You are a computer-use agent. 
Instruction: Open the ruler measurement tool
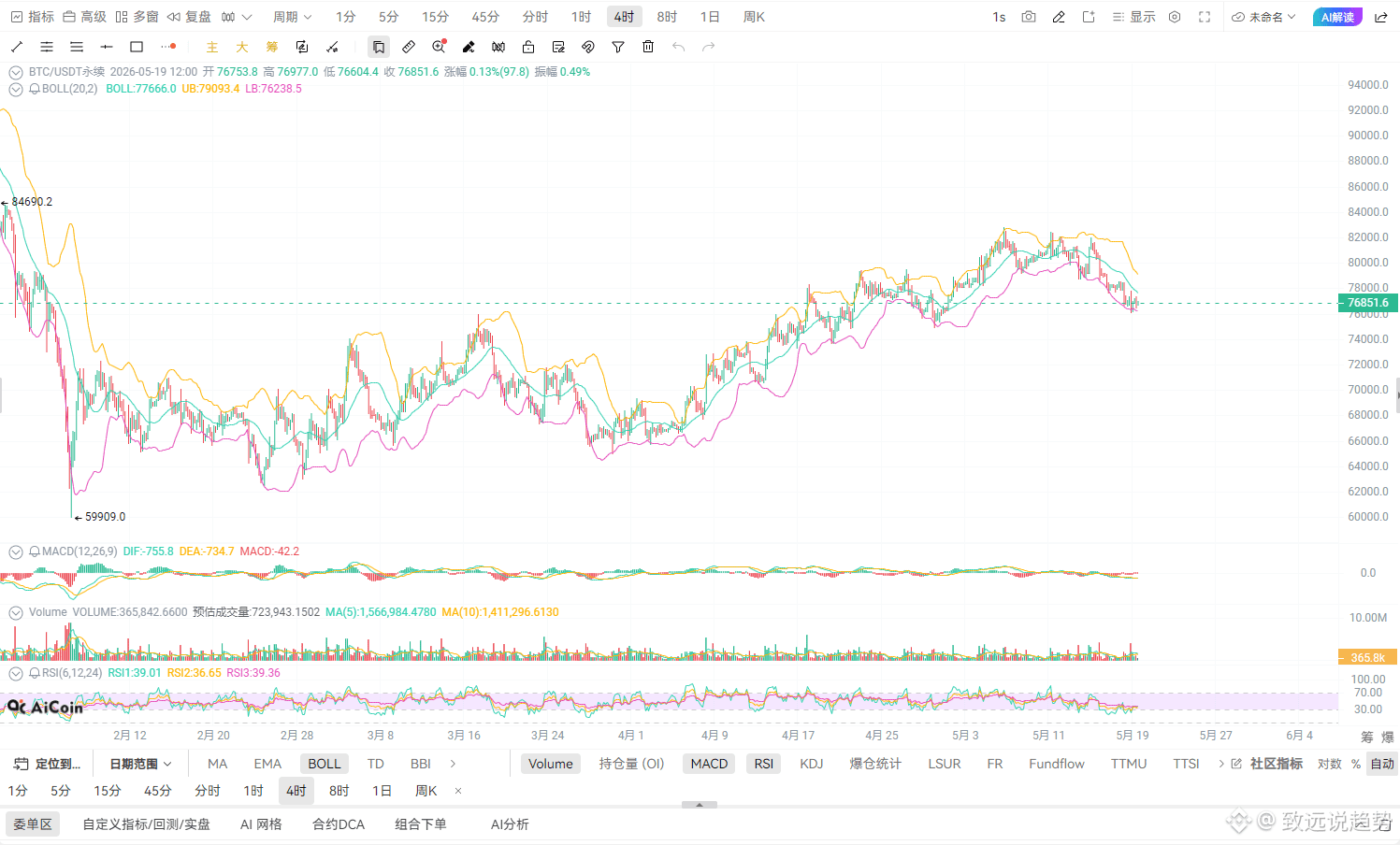409,47
